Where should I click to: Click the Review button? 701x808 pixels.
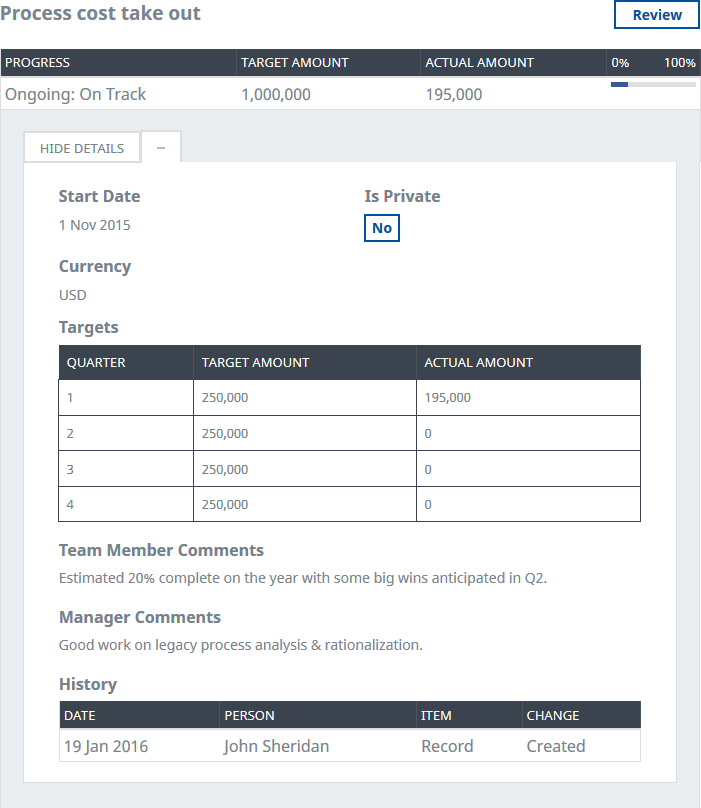(x=656, y=15)
